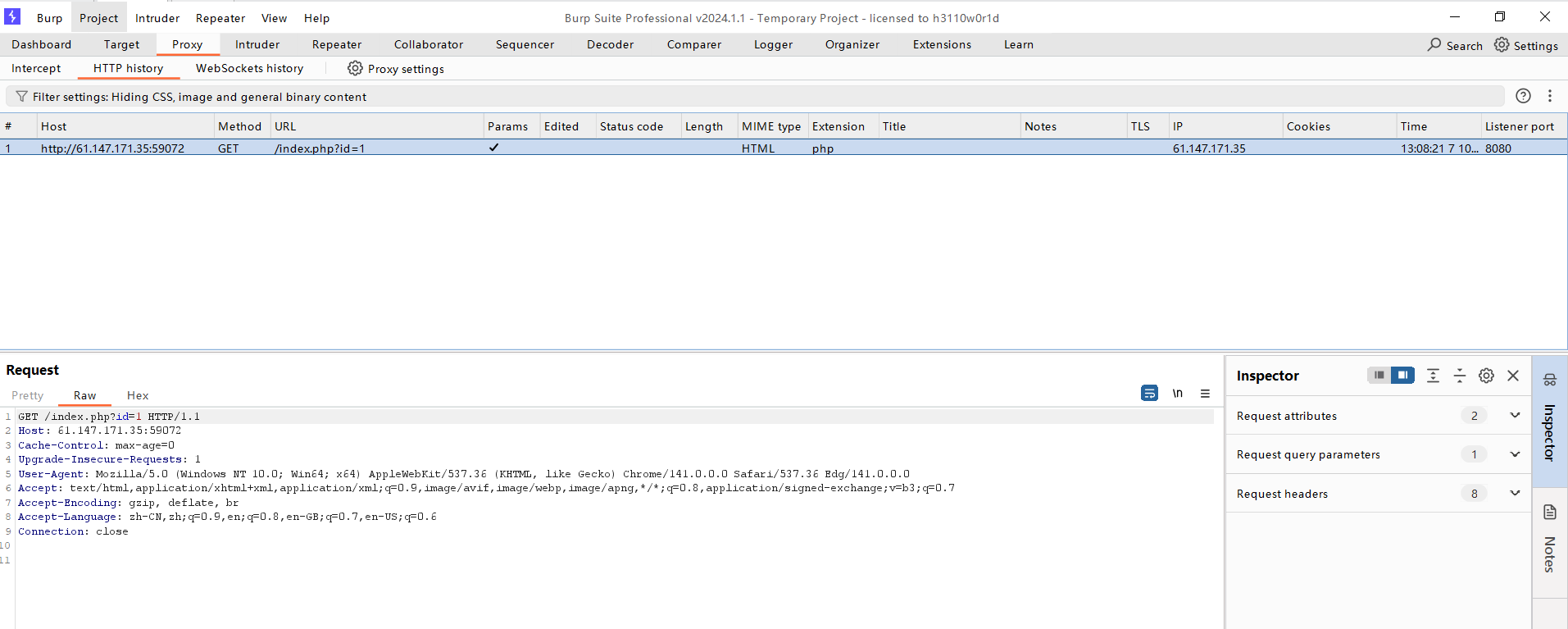Expand all Inspector sections
The height and width of the screenshot is (629, 1568).
1433,376
